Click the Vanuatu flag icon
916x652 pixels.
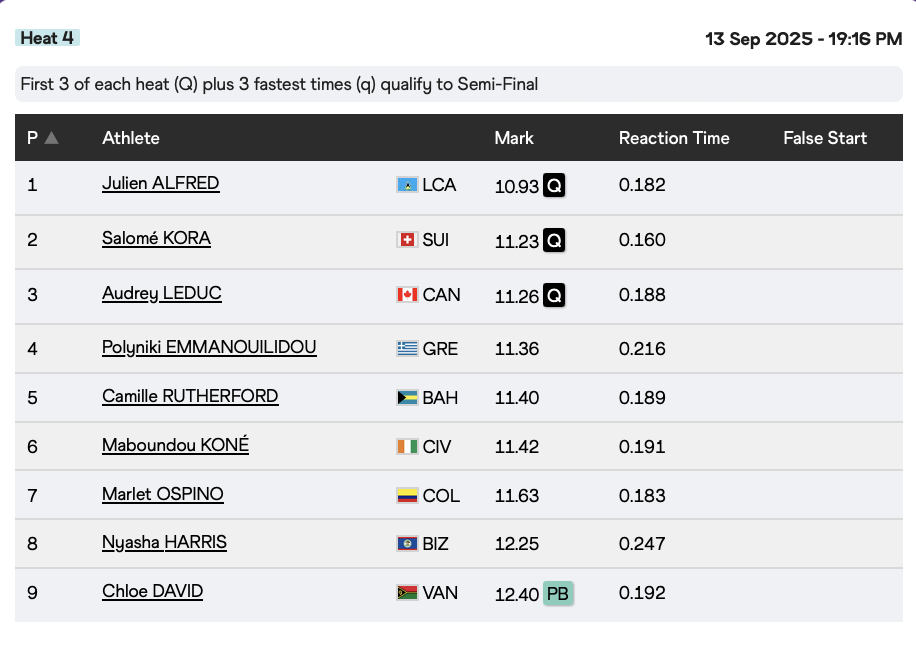[x=407, y=593]
